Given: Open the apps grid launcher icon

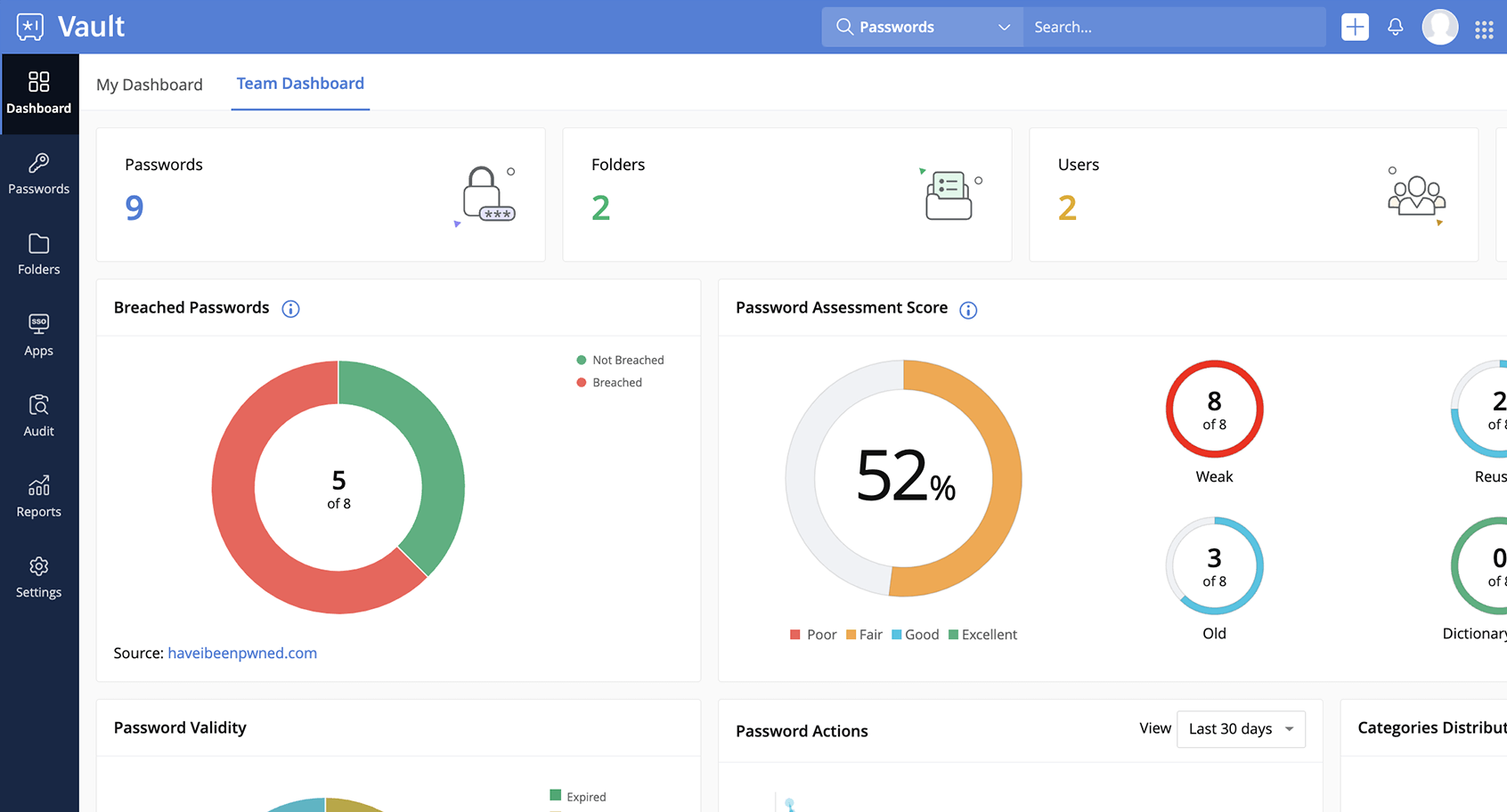Looking at the screenshot, I should tap(1483, 29).
